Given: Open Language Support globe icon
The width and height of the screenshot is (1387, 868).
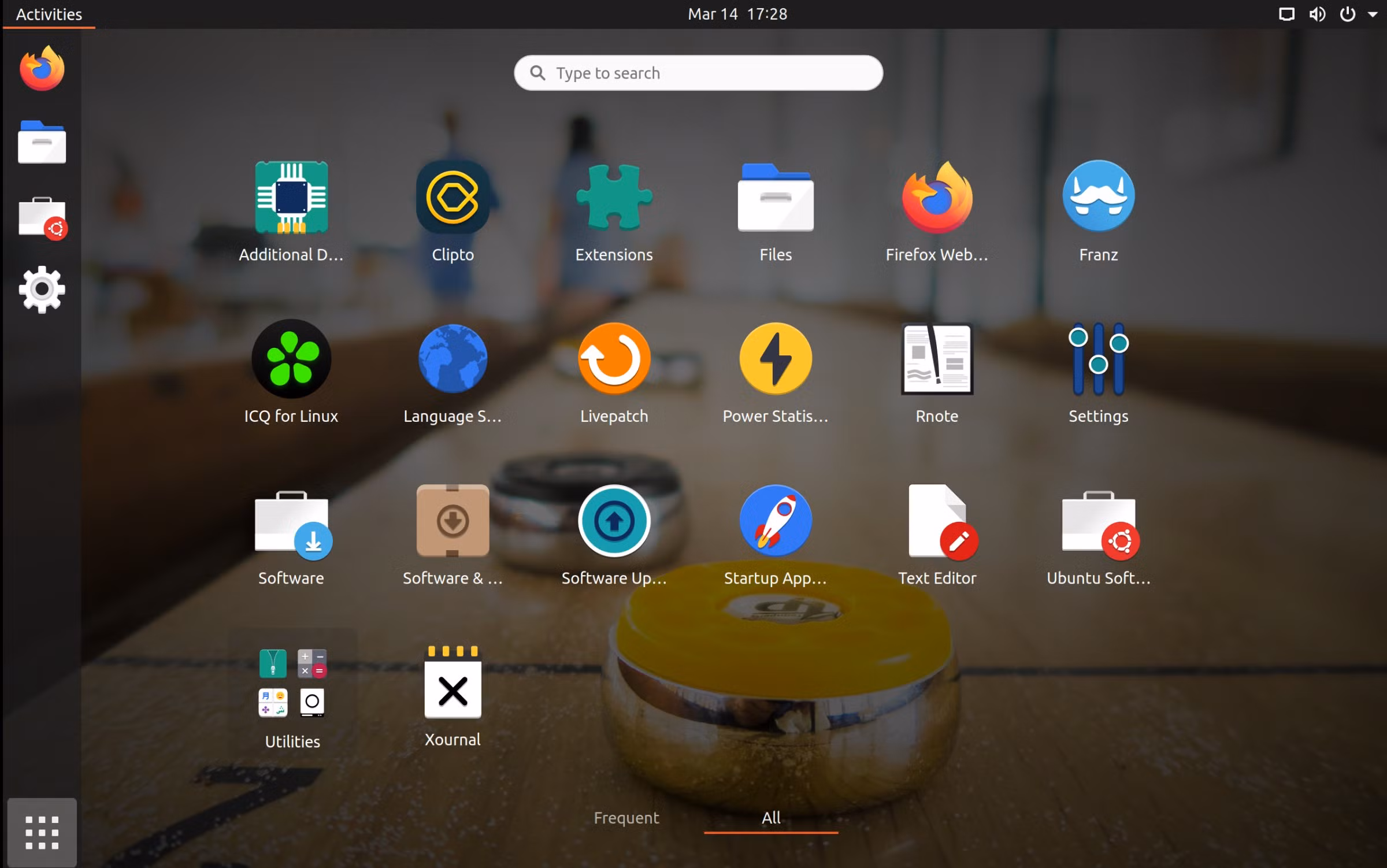Looking at the screenshot, I should point(453,359).
